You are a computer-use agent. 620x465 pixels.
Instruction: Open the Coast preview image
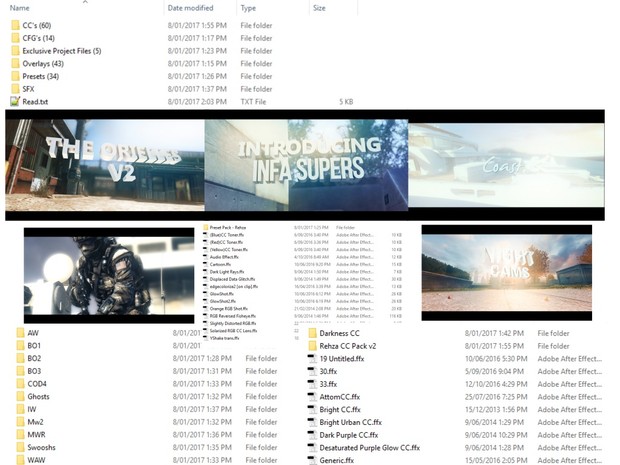506,165
